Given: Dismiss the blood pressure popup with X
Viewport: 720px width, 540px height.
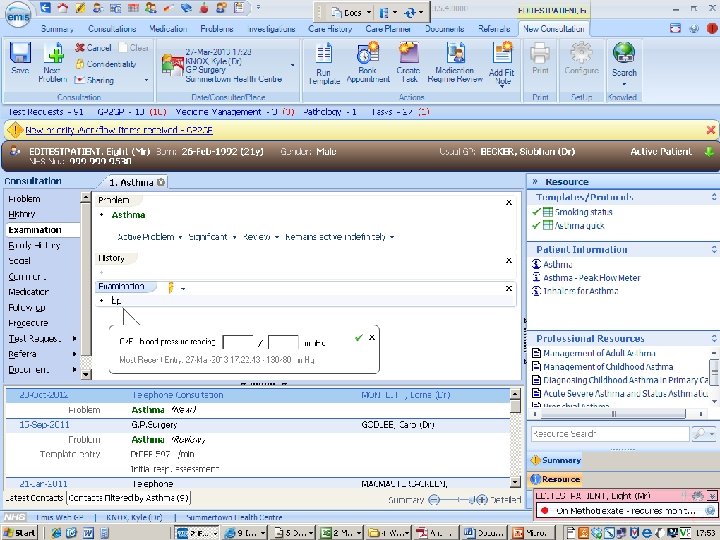Looking at the screenshot, I should tap(372, 337).
